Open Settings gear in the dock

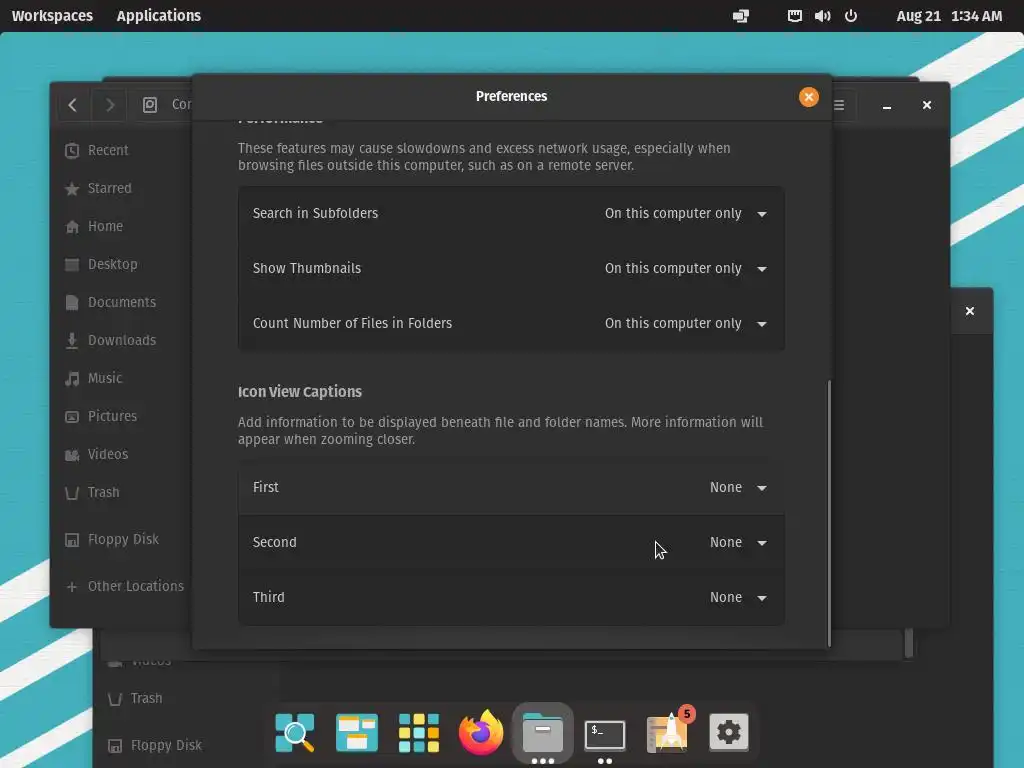click(x=729, y=733)
